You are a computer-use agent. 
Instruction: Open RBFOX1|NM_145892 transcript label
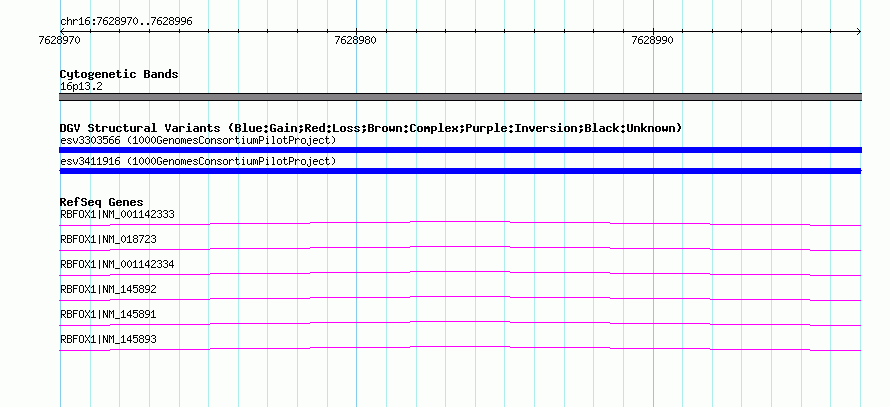[108, 289]
